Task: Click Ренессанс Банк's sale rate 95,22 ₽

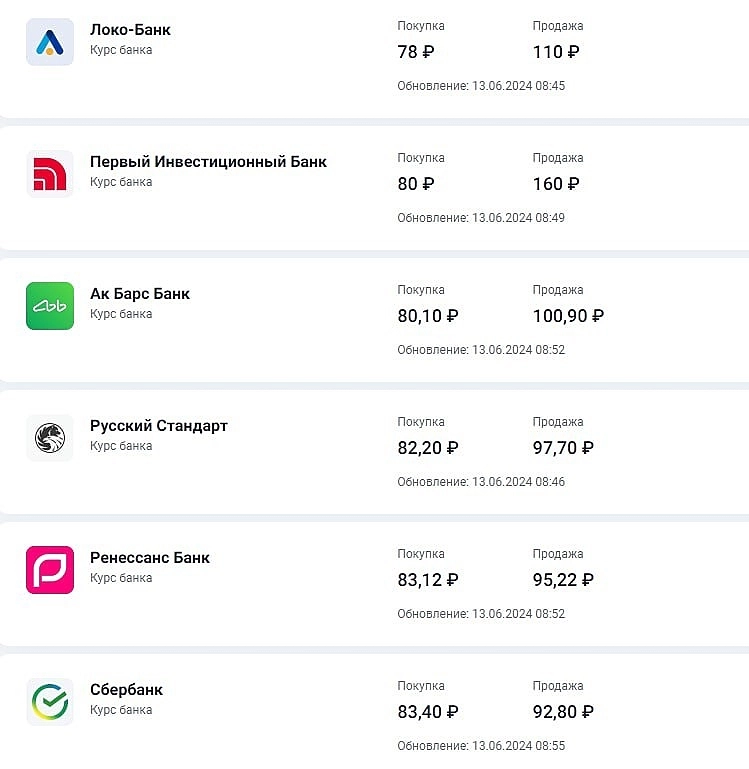Action: point(563,580)
